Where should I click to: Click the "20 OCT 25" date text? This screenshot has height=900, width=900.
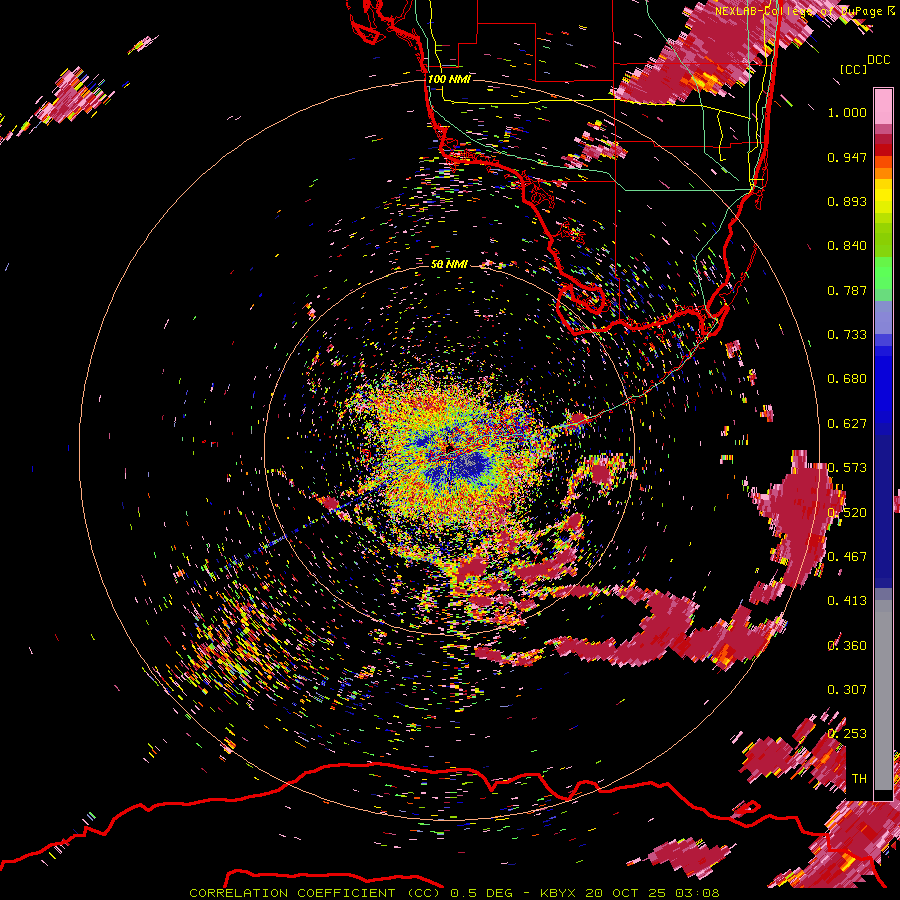tap(626, 893)
